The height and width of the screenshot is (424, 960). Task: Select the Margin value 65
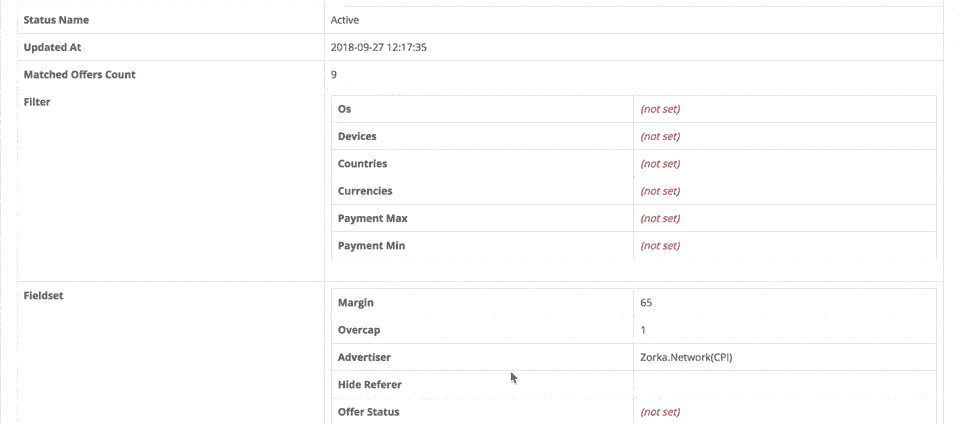pos(646,302)
